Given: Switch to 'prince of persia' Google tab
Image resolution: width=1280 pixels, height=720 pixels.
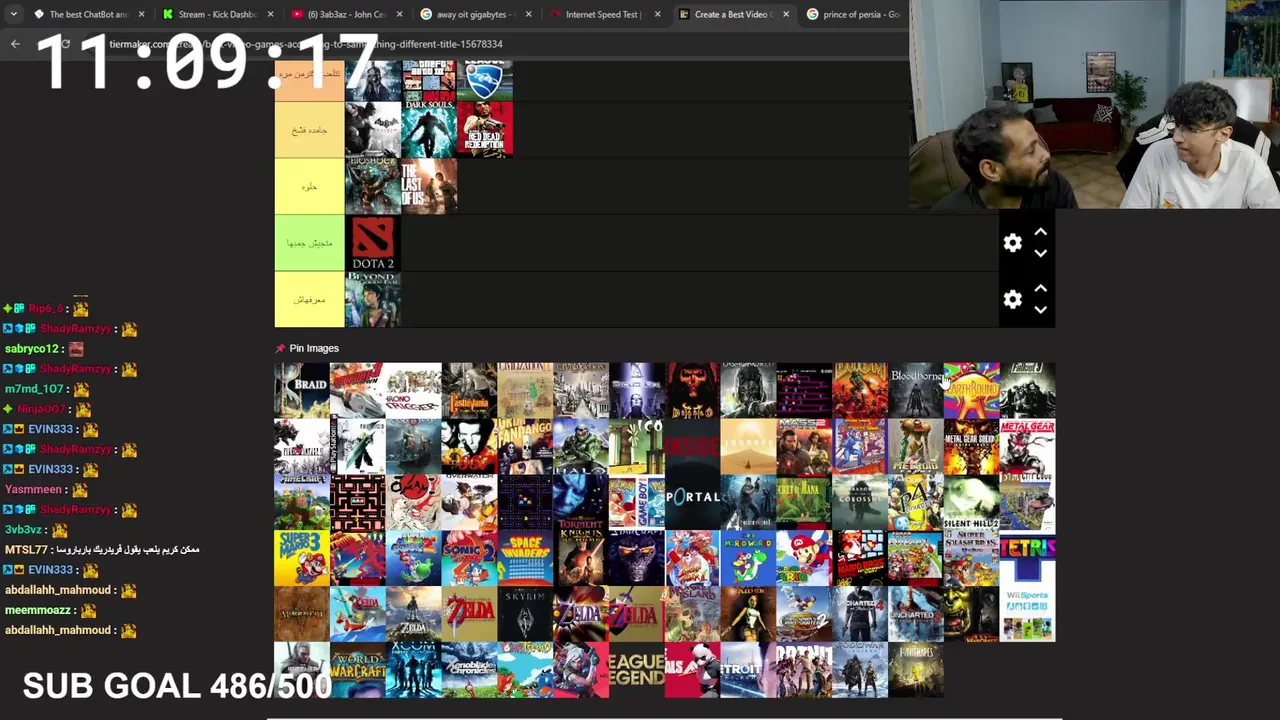Looking at the screenshot, I should tap(854, 14).
